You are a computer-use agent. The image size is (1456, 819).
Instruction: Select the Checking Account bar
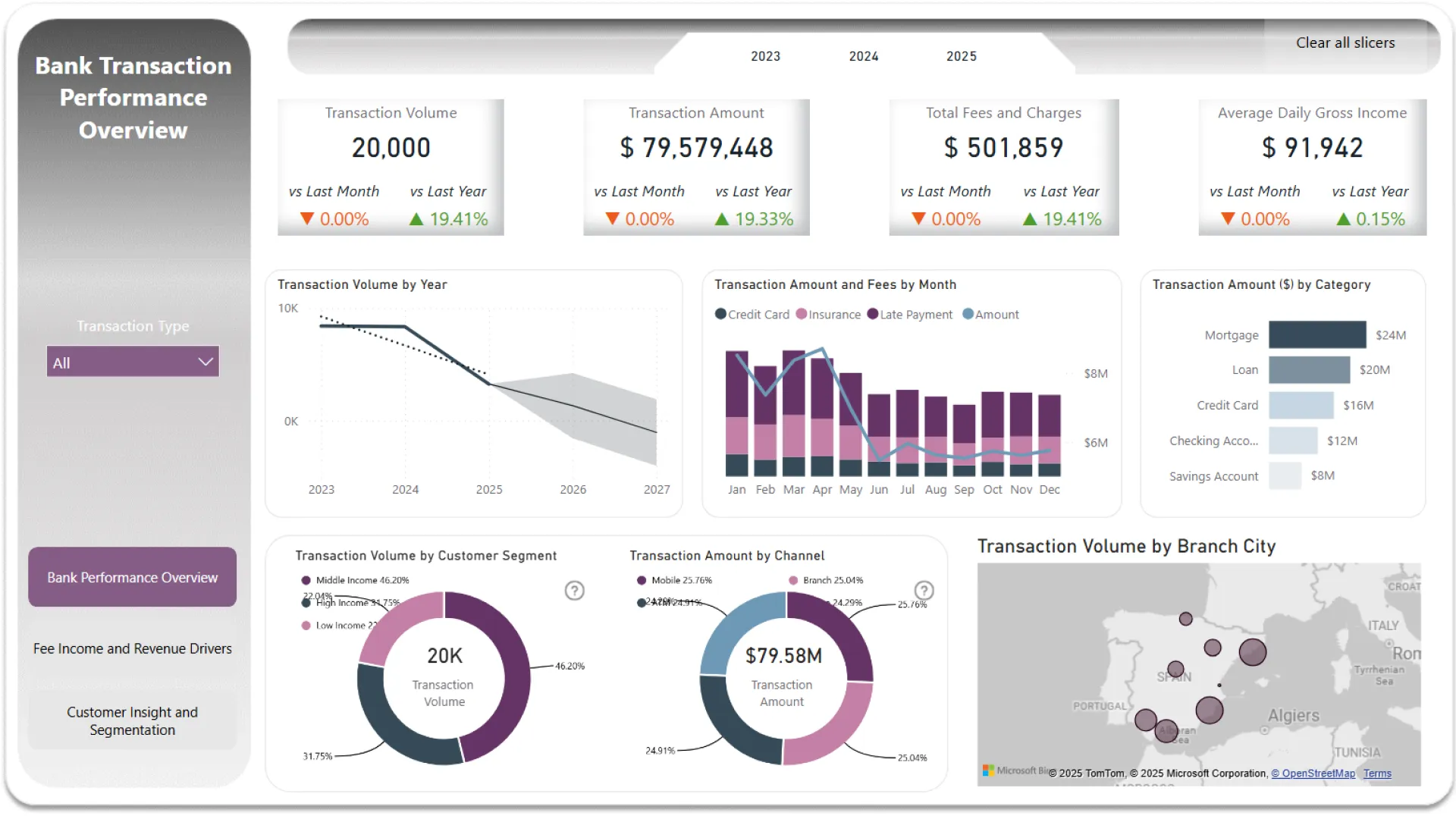coord(1293,441)
